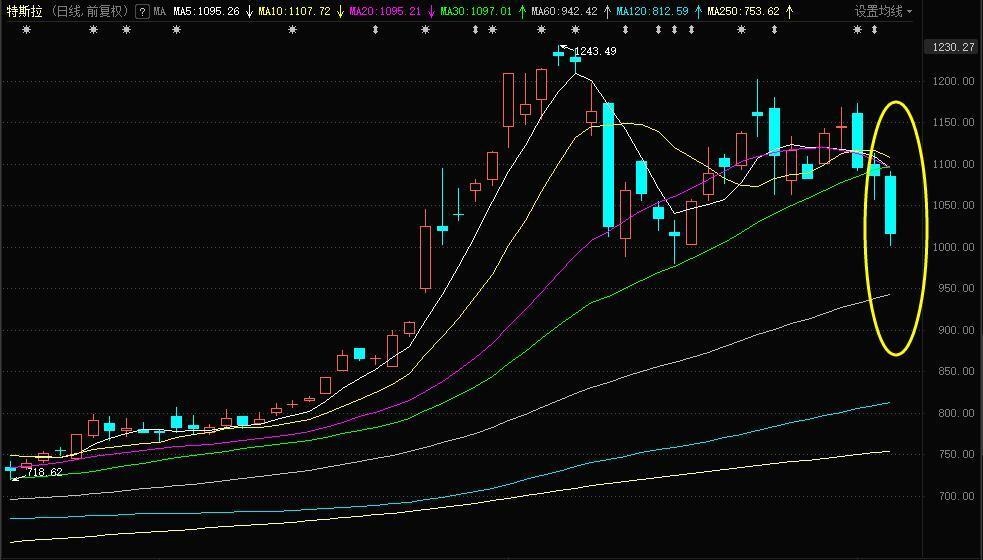
Task: Click the leftmost asterisk event marker
Action: 26,30
